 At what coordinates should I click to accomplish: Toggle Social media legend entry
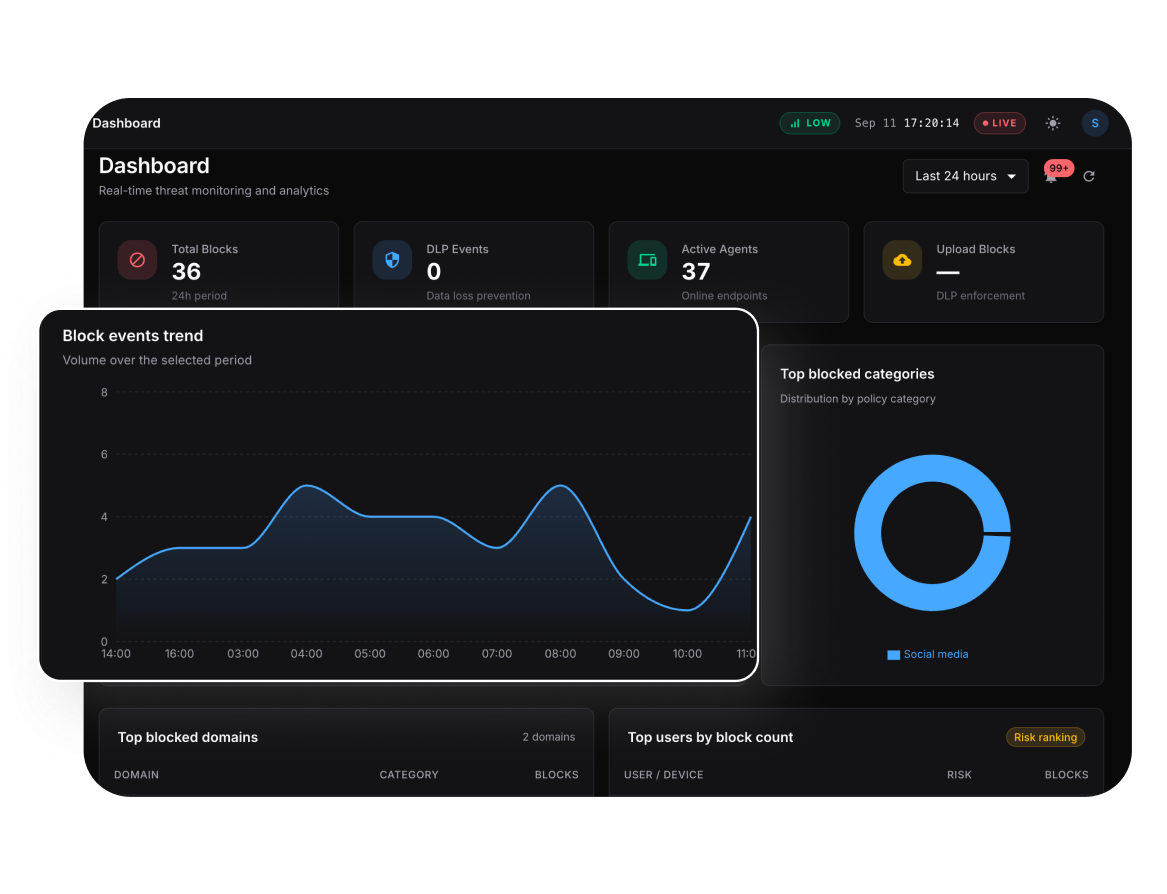coord(927,654)
